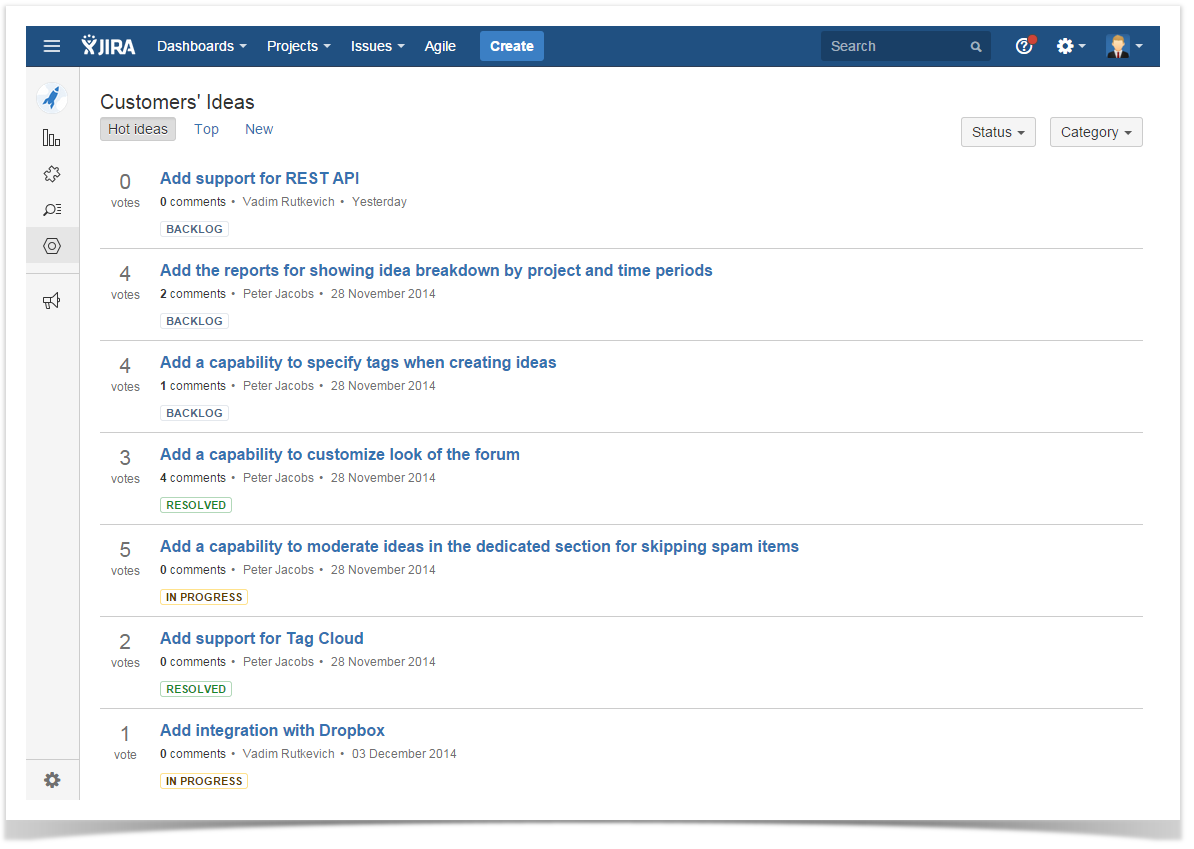Click the magnifier icon in the search box
This screenshot has width=1194, height=849.
click(x=975, y=46)
